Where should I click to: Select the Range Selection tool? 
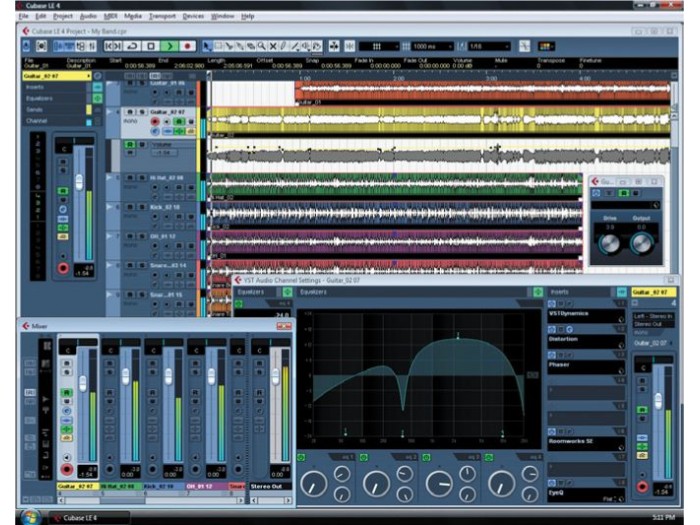(218, 46)
